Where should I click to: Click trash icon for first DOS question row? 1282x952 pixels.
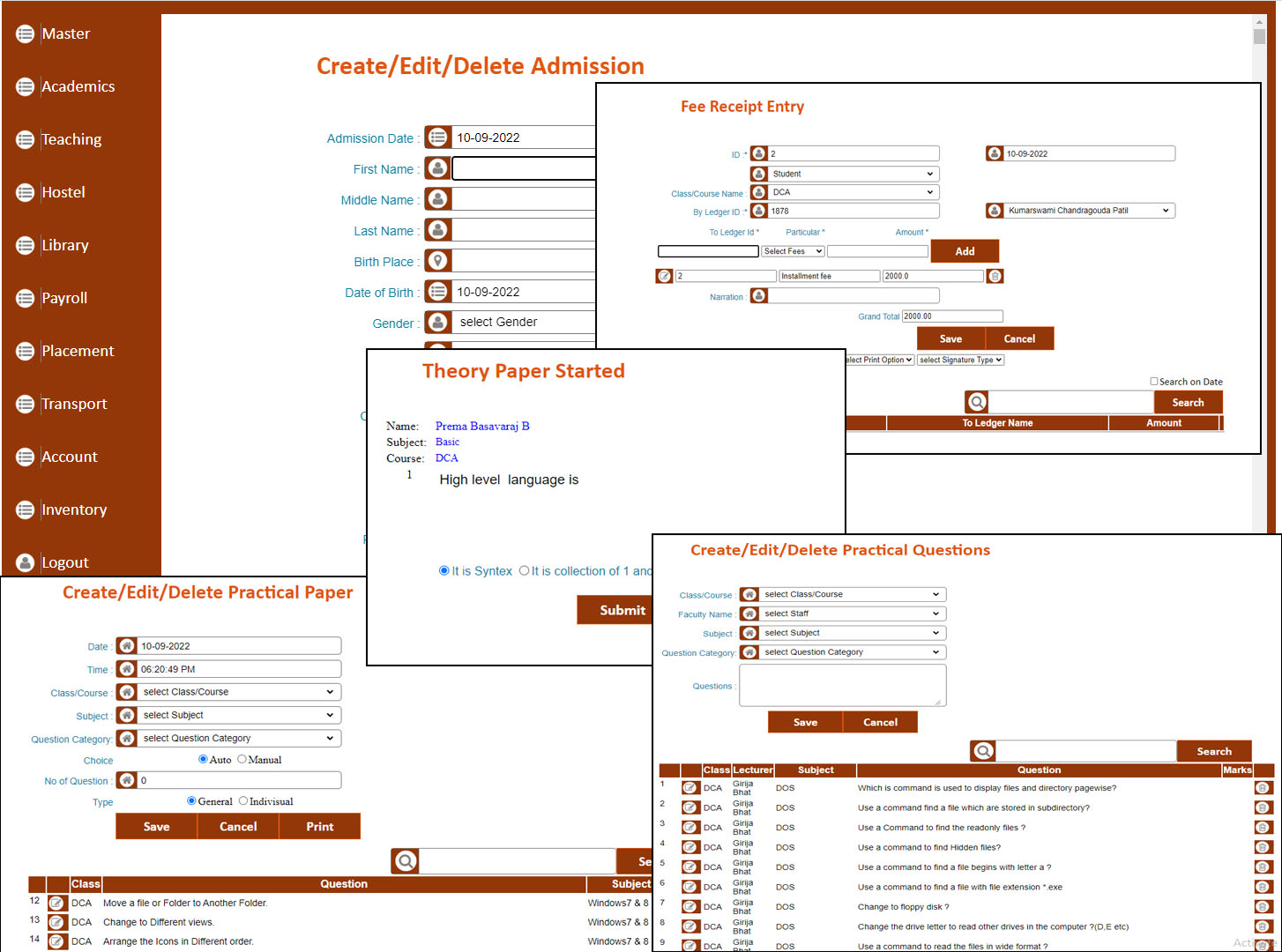pos(1263,788)
